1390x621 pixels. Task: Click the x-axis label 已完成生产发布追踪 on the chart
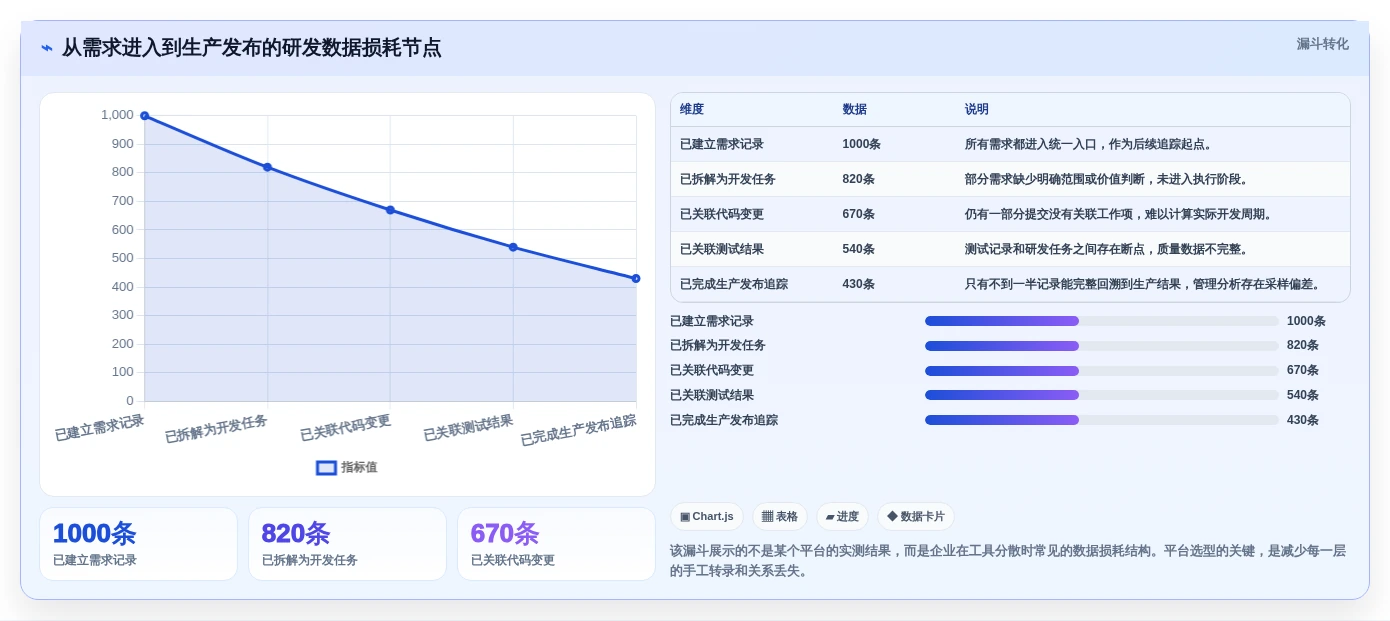coord(578,430)
